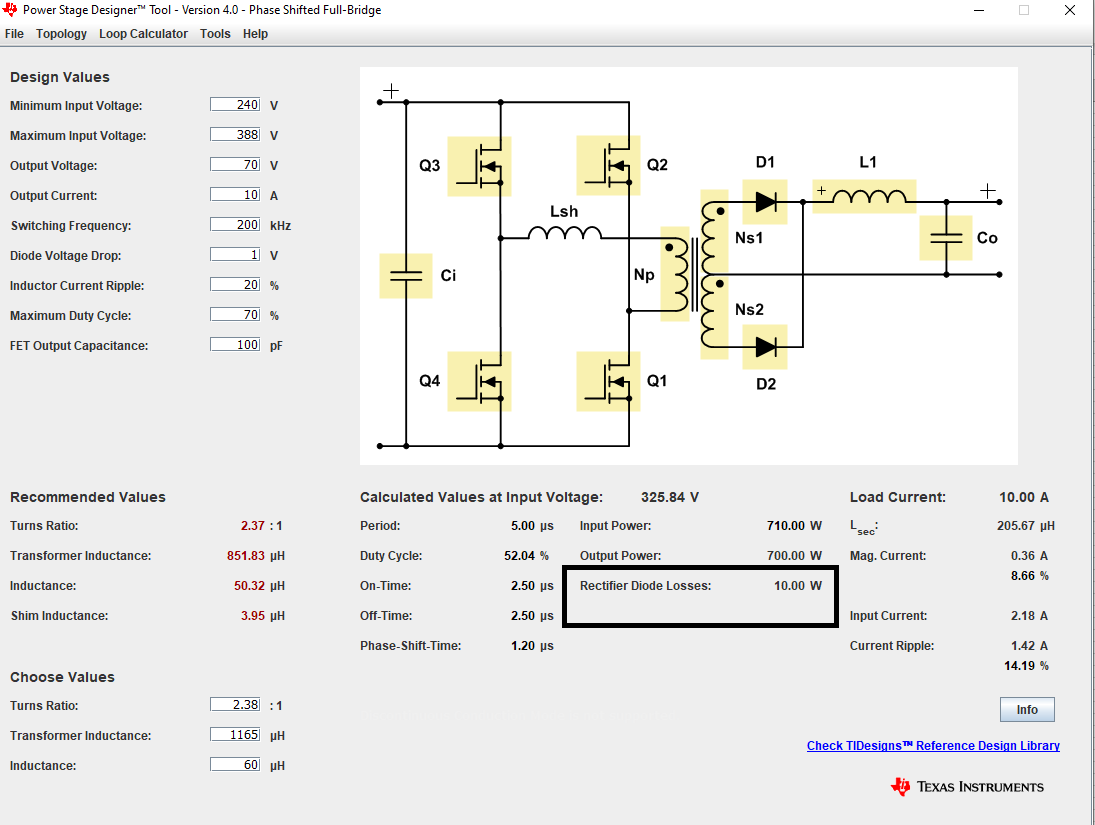1095x825 pixels.
Task: Select the Q1 MOSFET component
Action: [x=608, y=381]
